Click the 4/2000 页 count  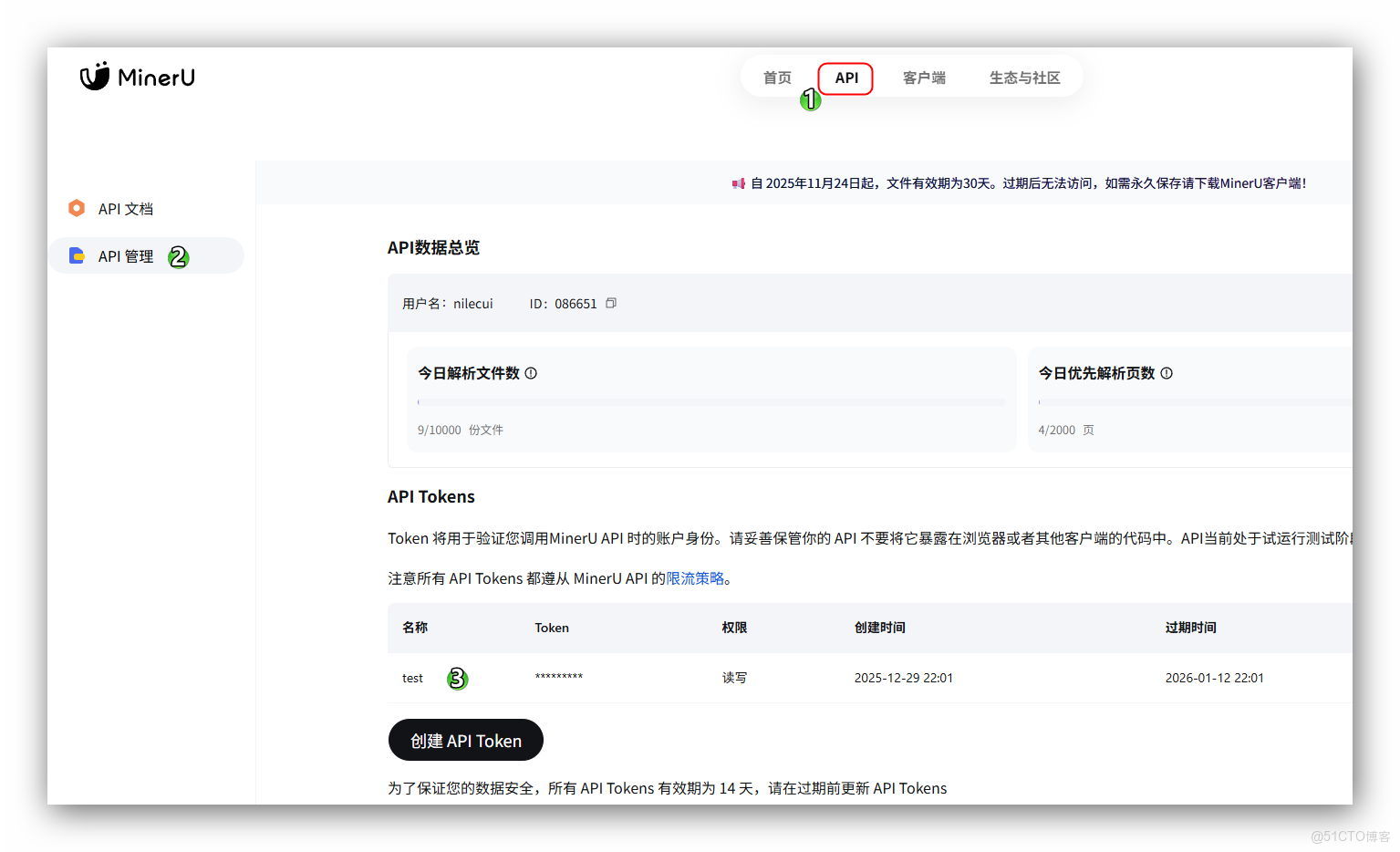tap(1066, 430)
